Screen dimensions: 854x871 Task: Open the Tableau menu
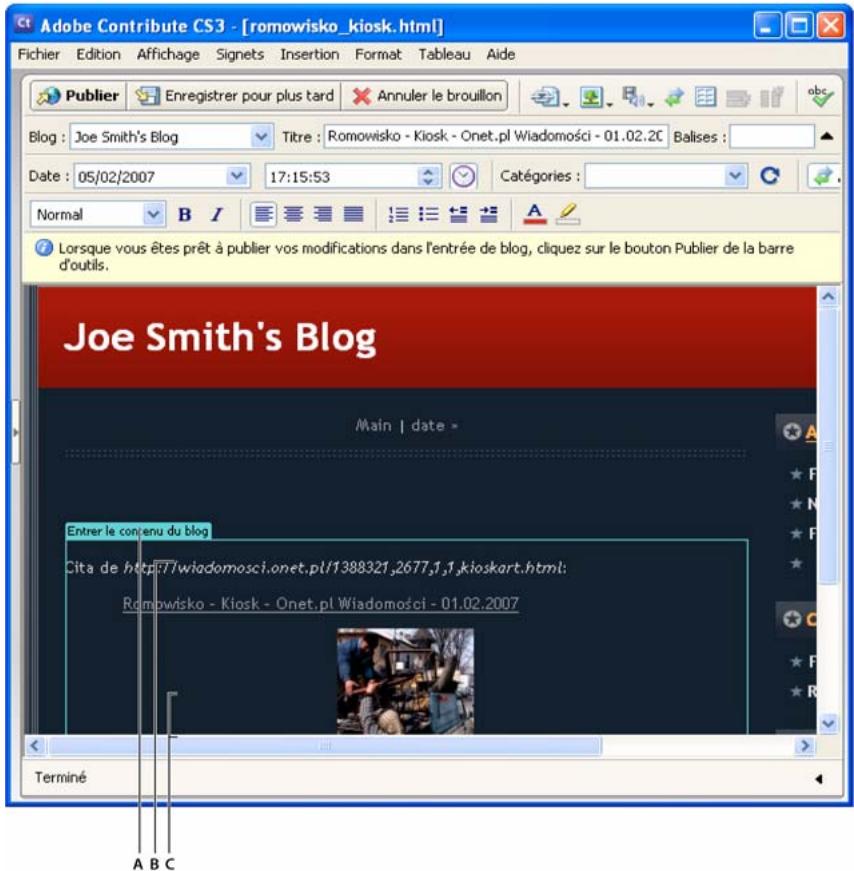tap(445, 54)
